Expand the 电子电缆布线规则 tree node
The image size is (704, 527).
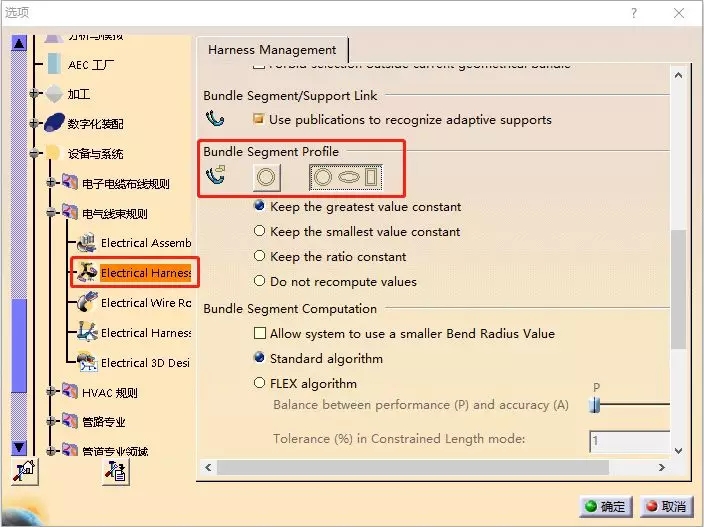pos(51,183)
